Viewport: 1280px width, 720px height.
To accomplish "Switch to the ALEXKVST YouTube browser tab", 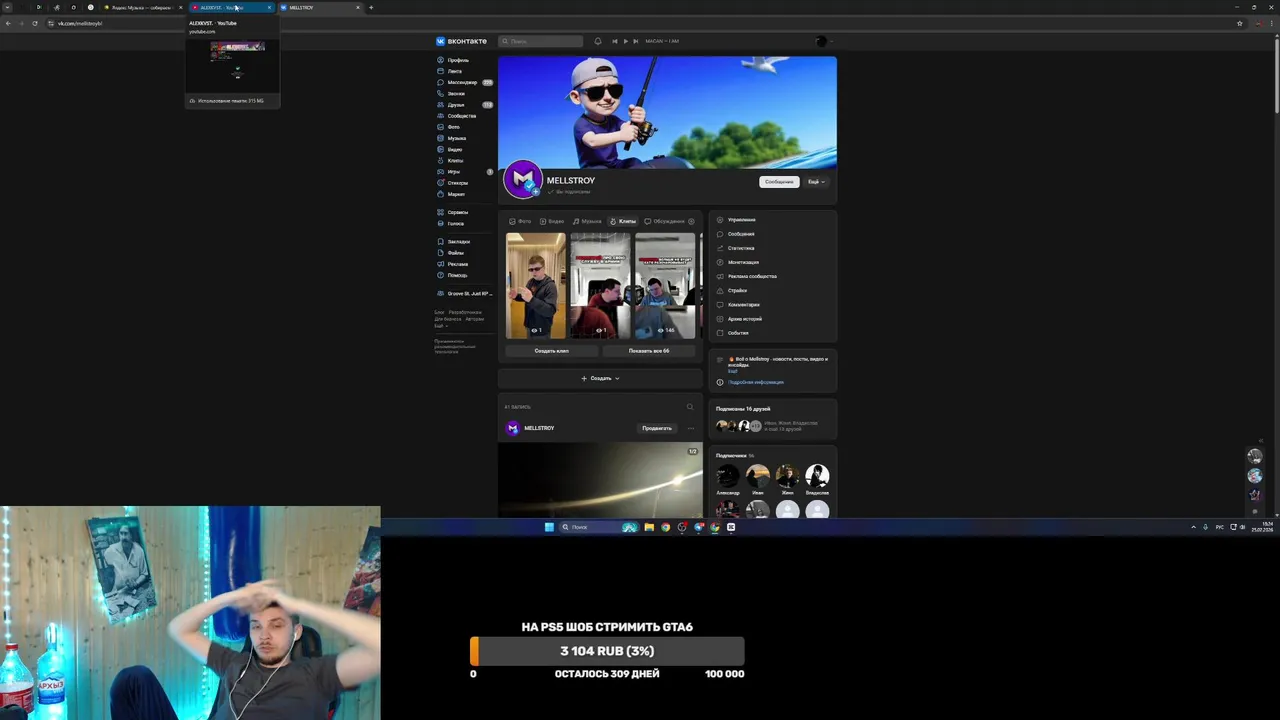I will coord(230,7).
